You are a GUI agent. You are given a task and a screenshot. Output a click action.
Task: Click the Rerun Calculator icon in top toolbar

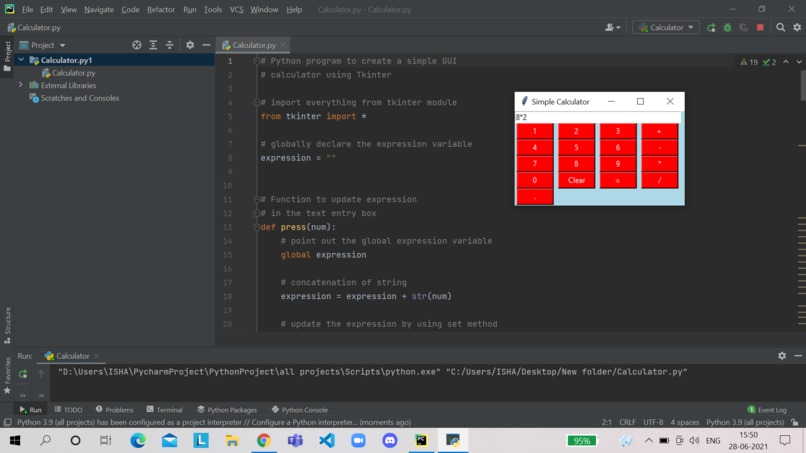[x=711, y=28]
